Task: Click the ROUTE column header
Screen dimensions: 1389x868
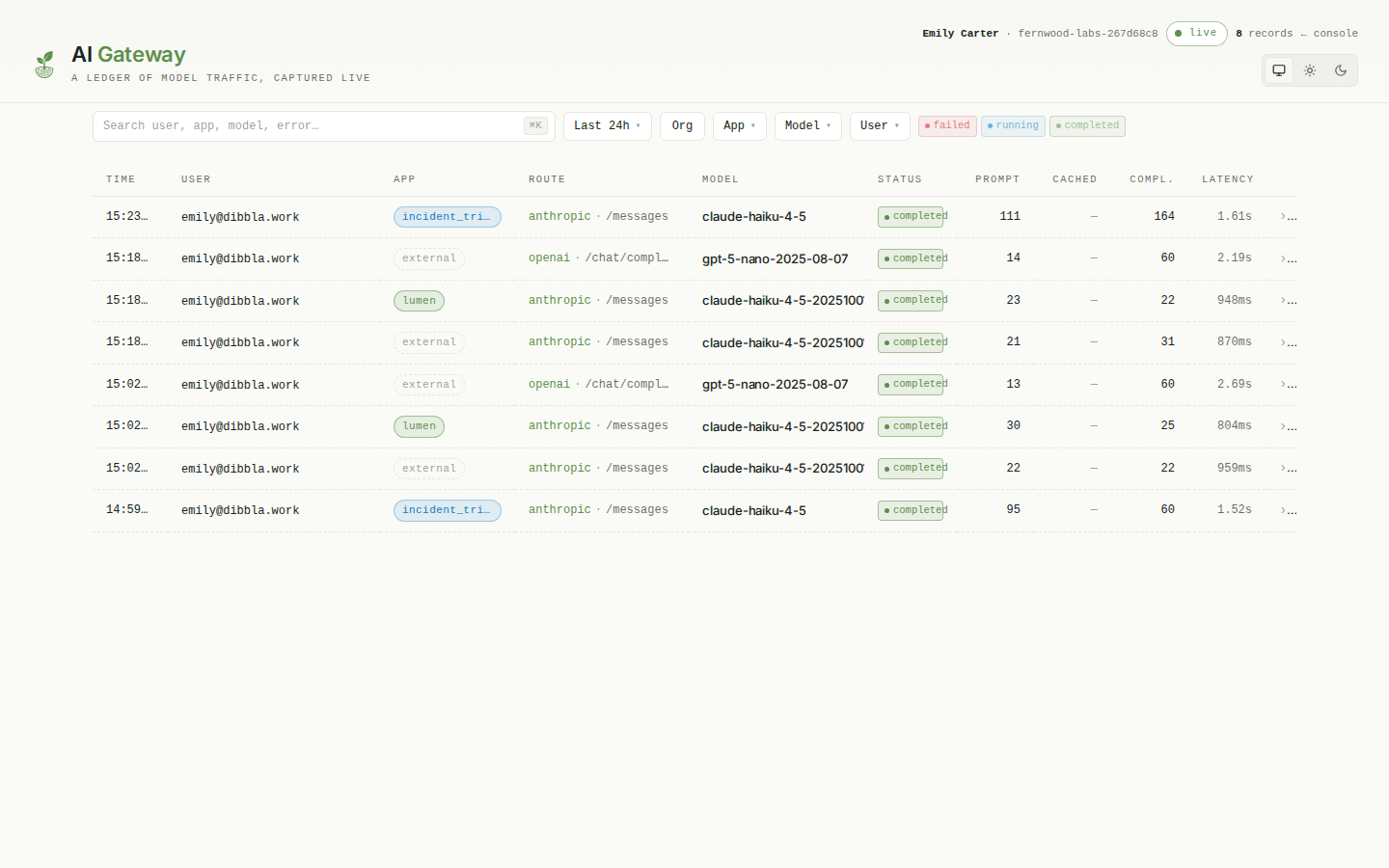Action: 547,179
